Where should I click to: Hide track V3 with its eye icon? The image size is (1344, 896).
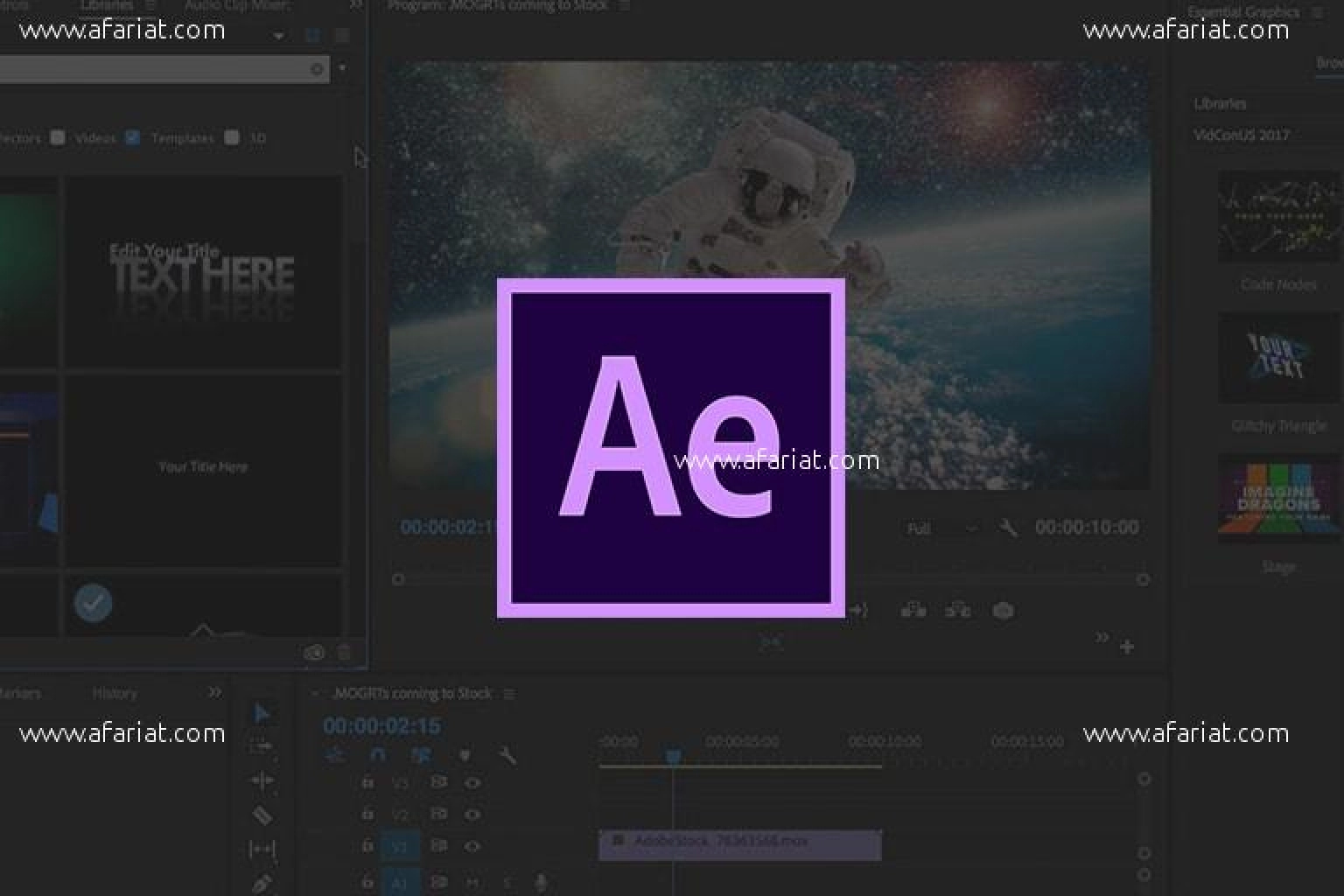pos(472,783)
